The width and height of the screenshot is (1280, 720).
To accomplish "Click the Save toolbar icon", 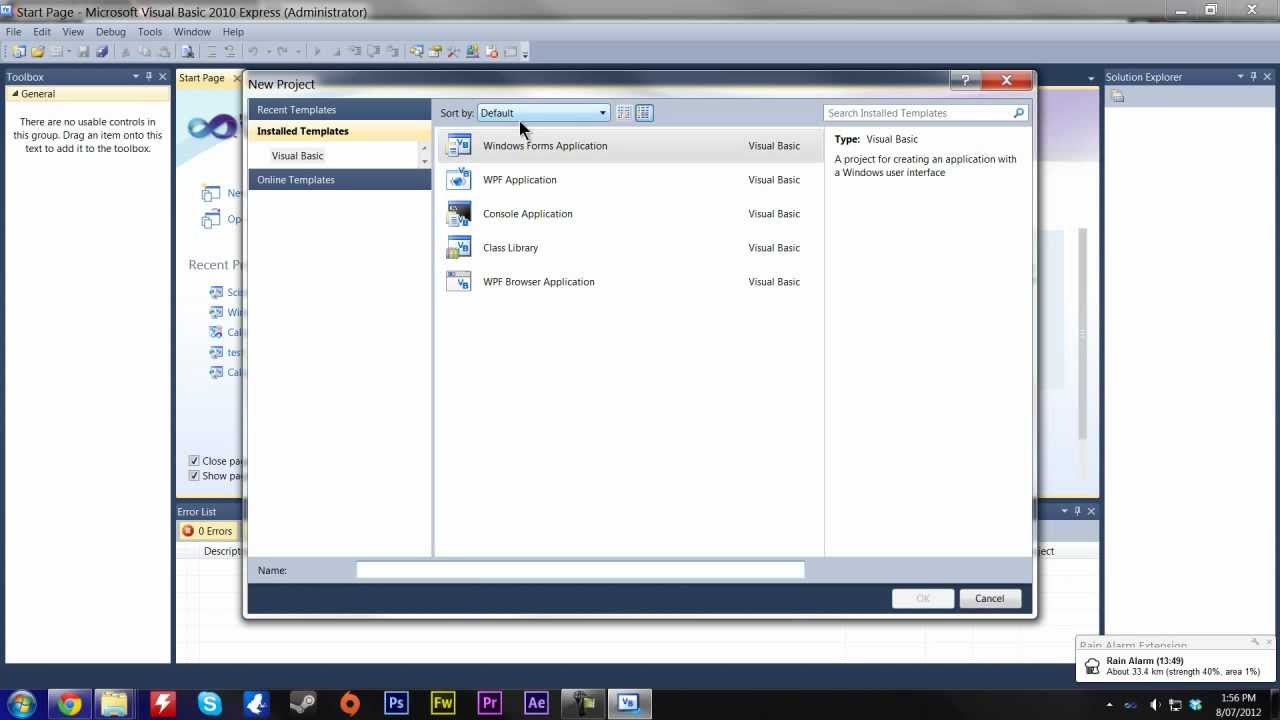I will tap(83, 52).
